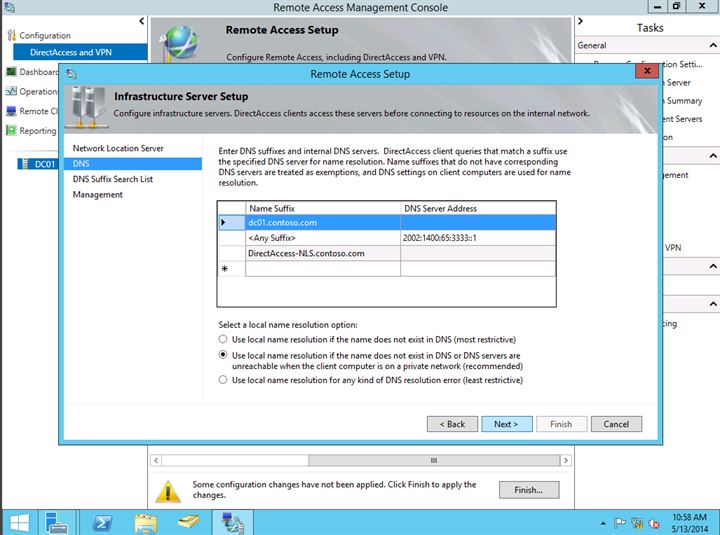Collapse the Tasks section below the VPN link
This screenshot has height=535, width=720.
[712, 266]
